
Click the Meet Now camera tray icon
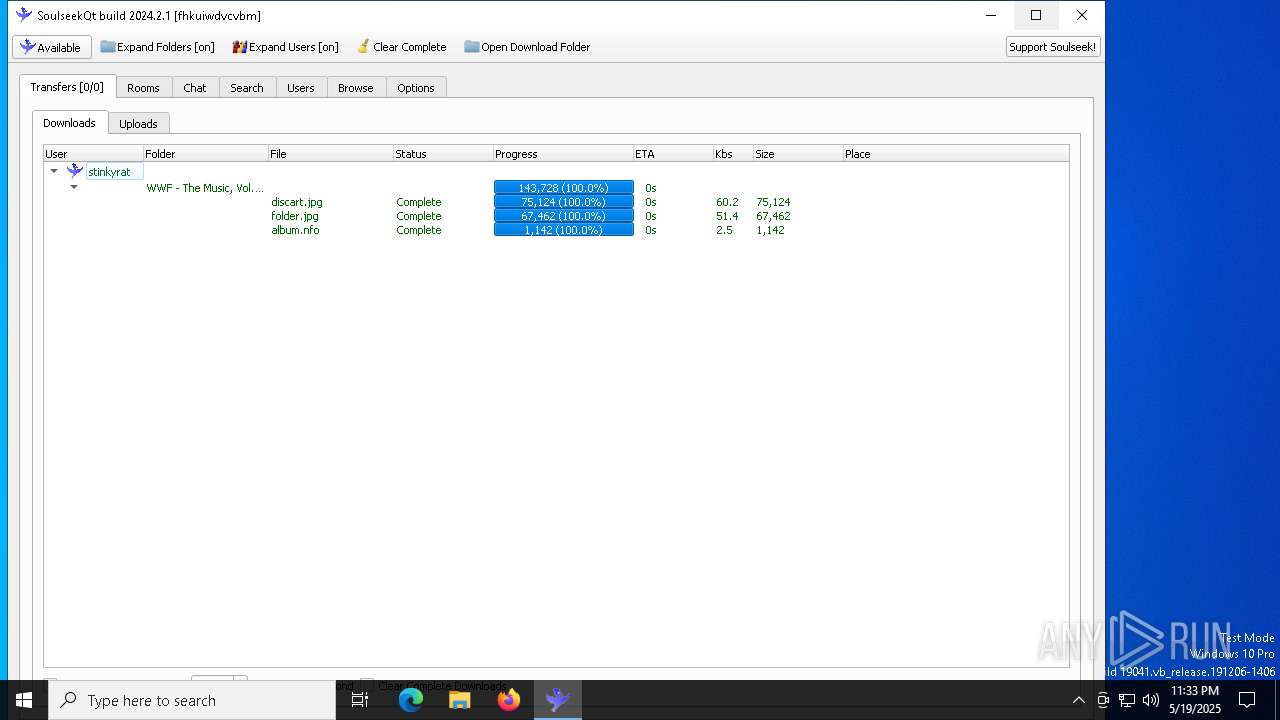1103,700
